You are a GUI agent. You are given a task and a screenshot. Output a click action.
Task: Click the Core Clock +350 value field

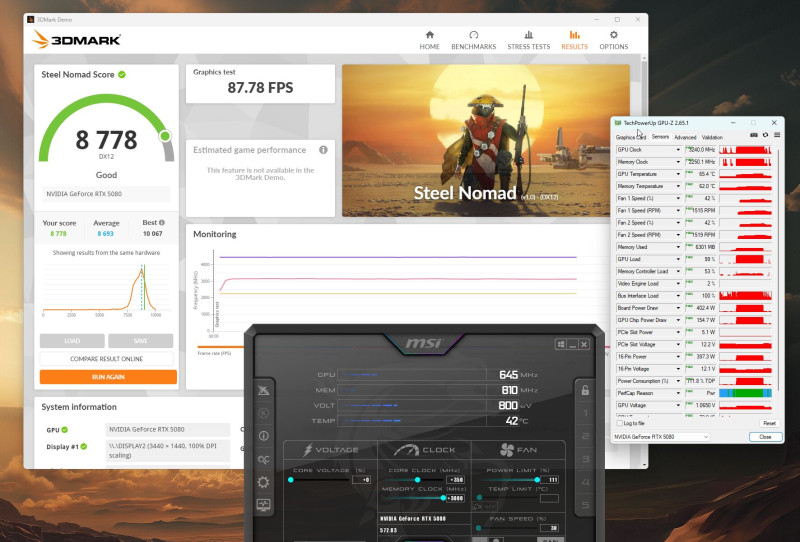click(x=455, y=480)
